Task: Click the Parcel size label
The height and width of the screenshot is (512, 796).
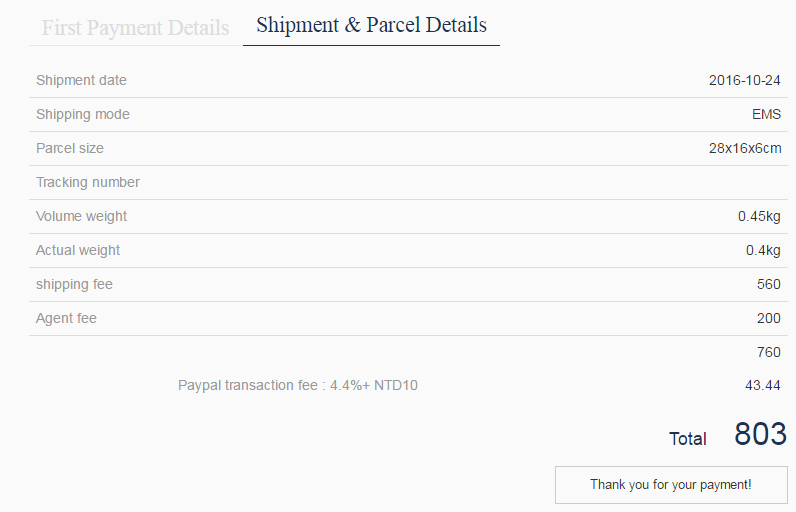Action: point(70,148)
